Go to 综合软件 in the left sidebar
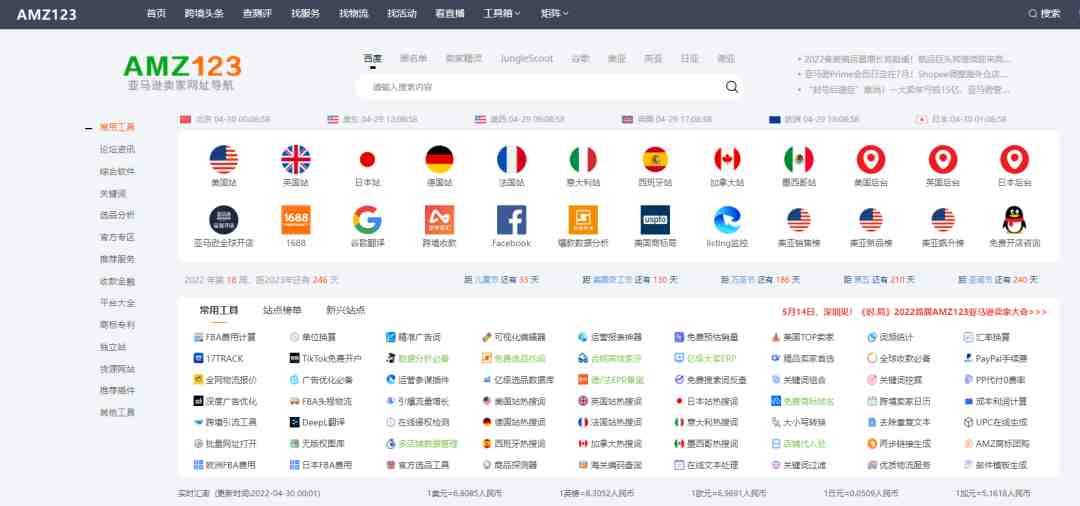The image size is (1080, 506). tap(117, 171)
